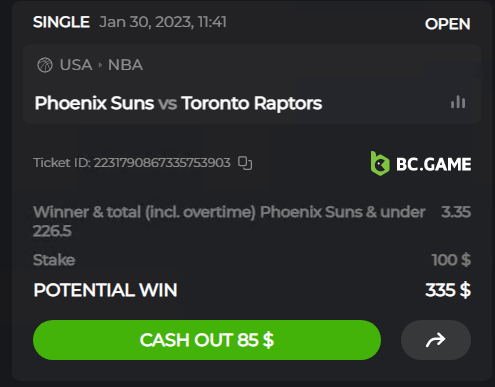This screenshot has height=387, width=495.
Task: Open the NBA league link
Action: (x=125, y=65)
